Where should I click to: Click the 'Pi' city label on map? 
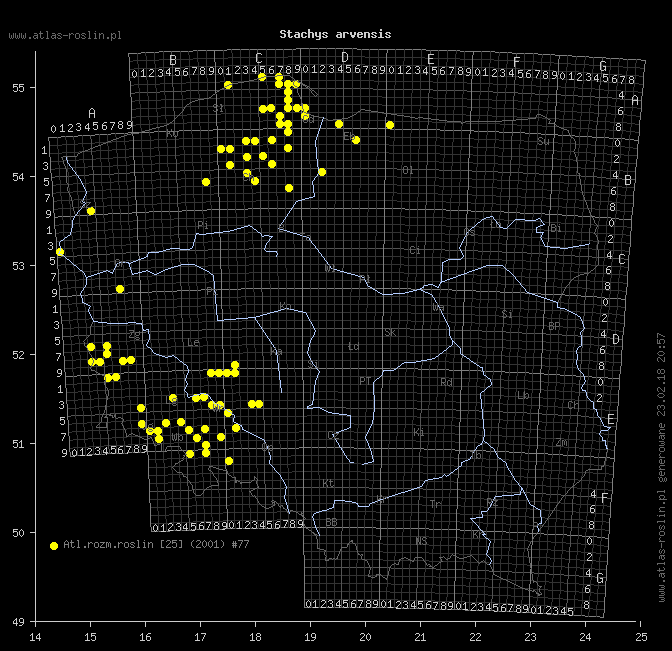(203, 225)
